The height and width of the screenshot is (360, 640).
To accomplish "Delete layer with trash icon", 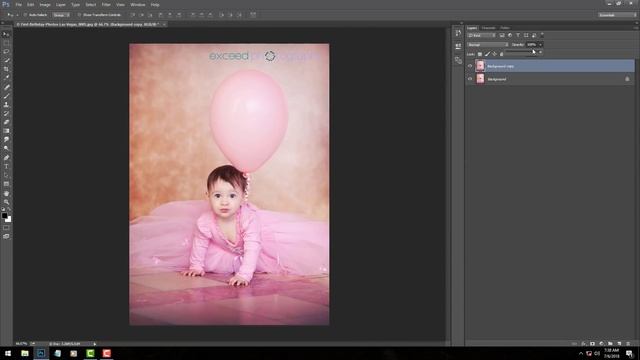I will click(x=628, y=344).
